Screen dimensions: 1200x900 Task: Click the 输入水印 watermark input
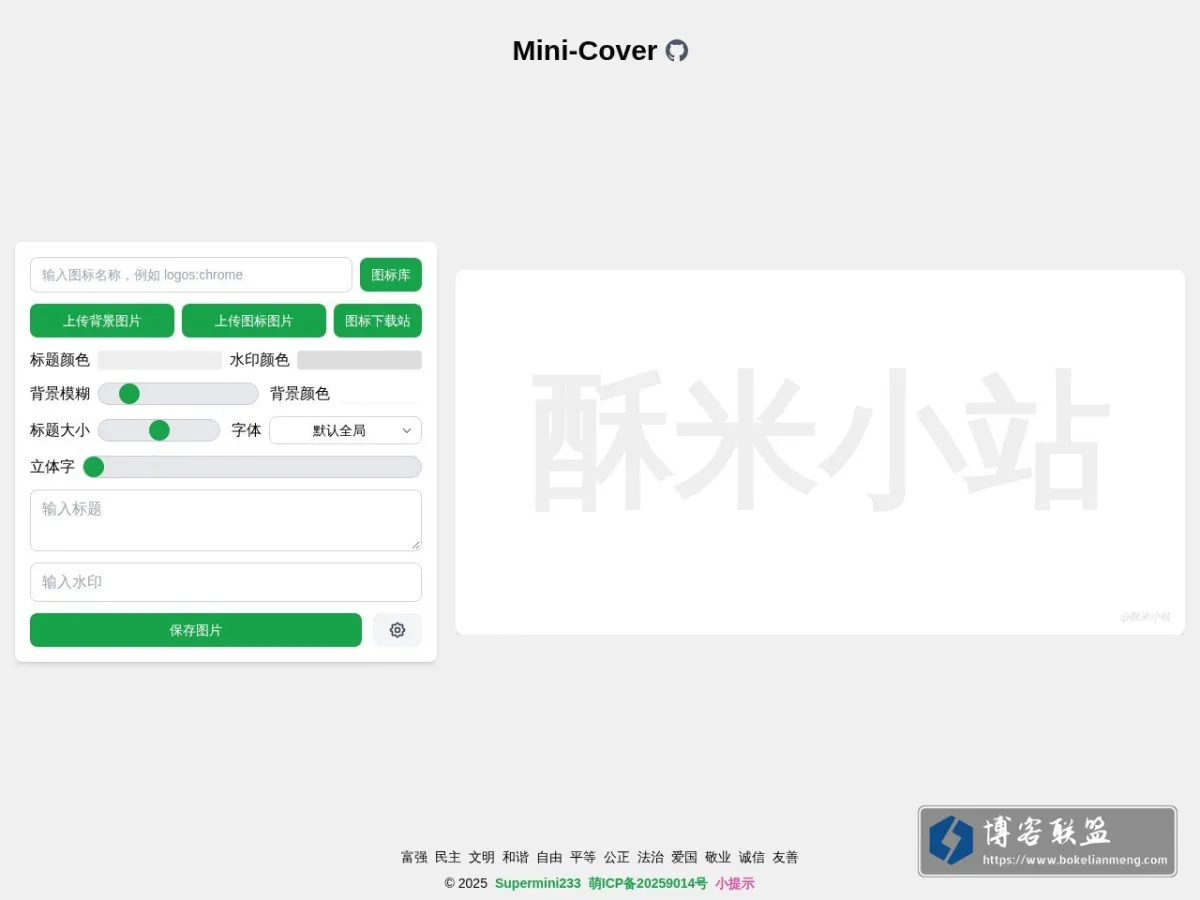tap(226, 582)
